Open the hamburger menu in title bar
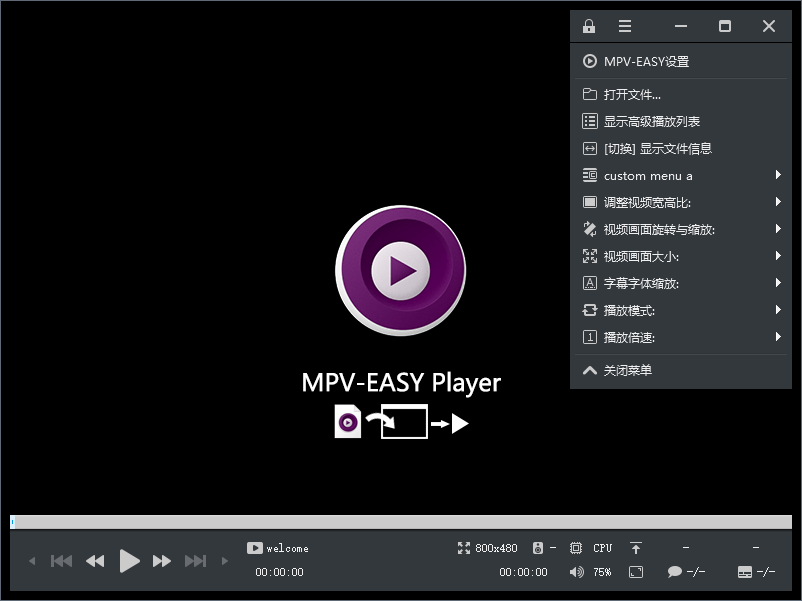Image resolution: width=802 pixels, height=601 pixels. point(625,26)
